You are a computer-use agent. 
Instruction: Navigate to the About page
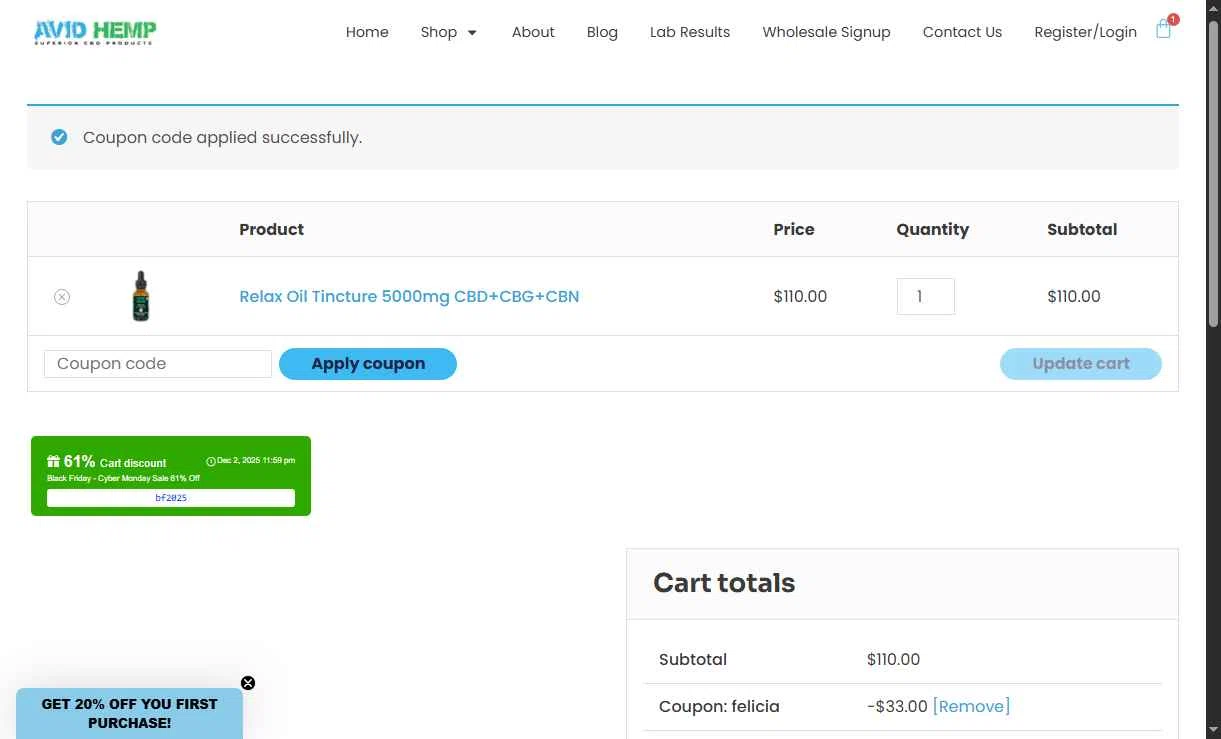[533, 32]
